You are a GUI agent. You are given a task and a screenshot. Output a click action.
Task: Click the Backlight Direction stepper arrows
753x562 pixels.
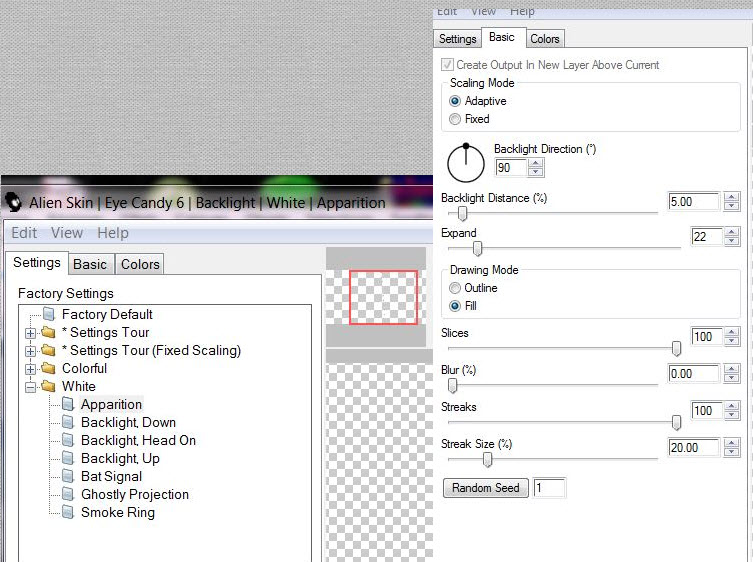pyautogui.click(x=535, y=168)
